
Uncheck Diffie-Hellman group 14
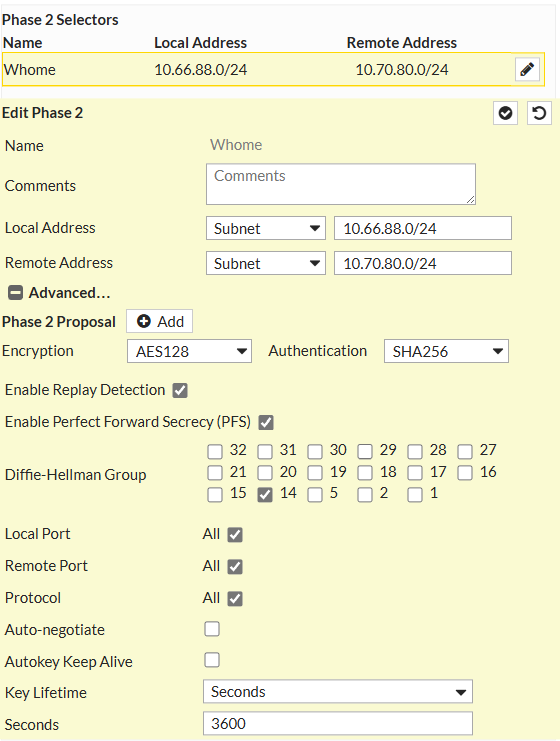click(265, 495)
